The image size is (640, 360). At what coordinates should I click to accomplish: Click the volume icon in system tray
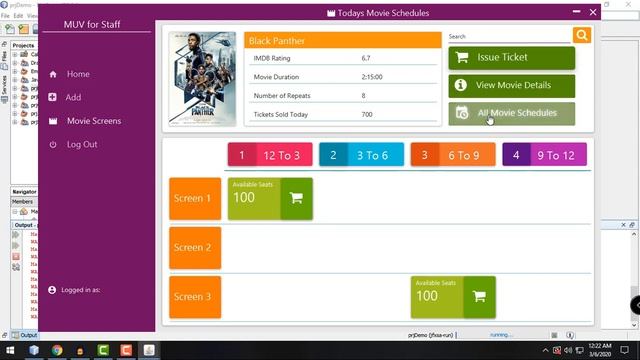[x=568, y=350]
